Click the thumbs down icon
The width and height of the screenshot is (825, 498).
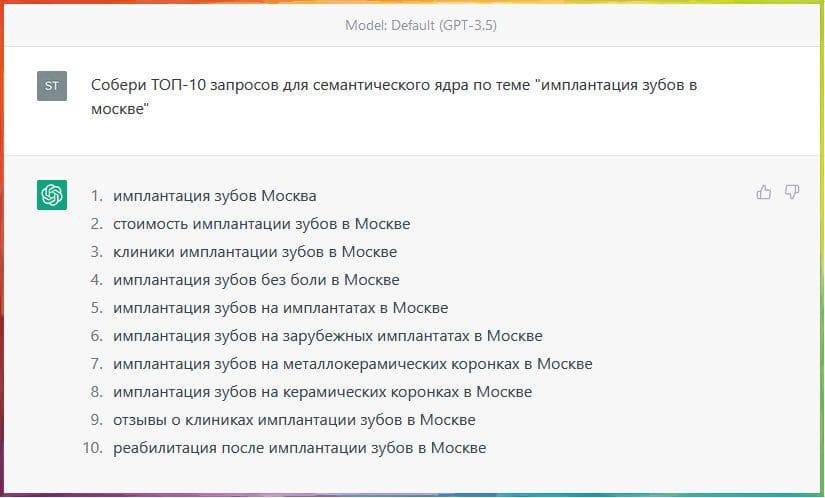click(792, 192)
